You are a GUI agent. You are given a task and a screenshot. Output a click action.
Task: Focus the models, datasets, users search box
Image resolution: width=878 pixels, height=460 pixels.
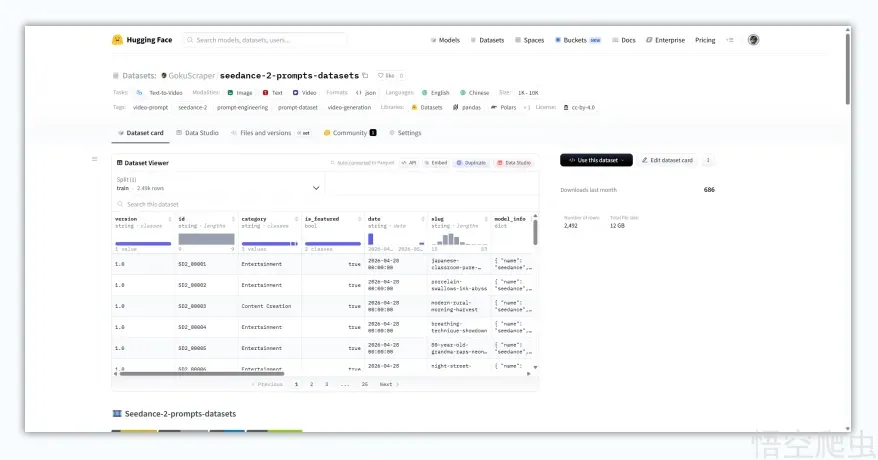(265, 40)
